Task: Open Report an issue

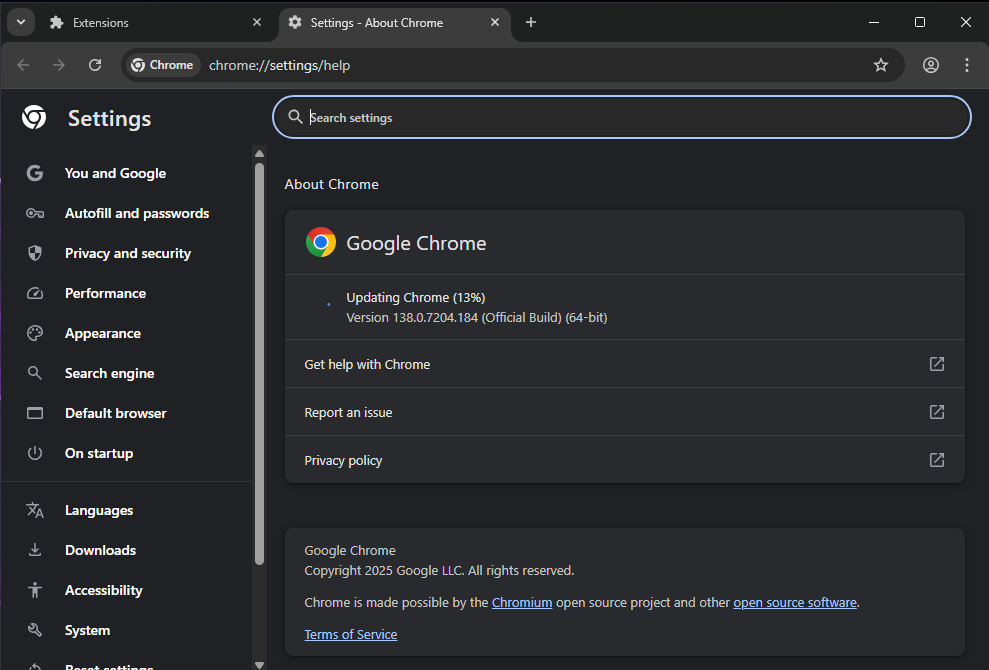Action: (x=625, y=412)
